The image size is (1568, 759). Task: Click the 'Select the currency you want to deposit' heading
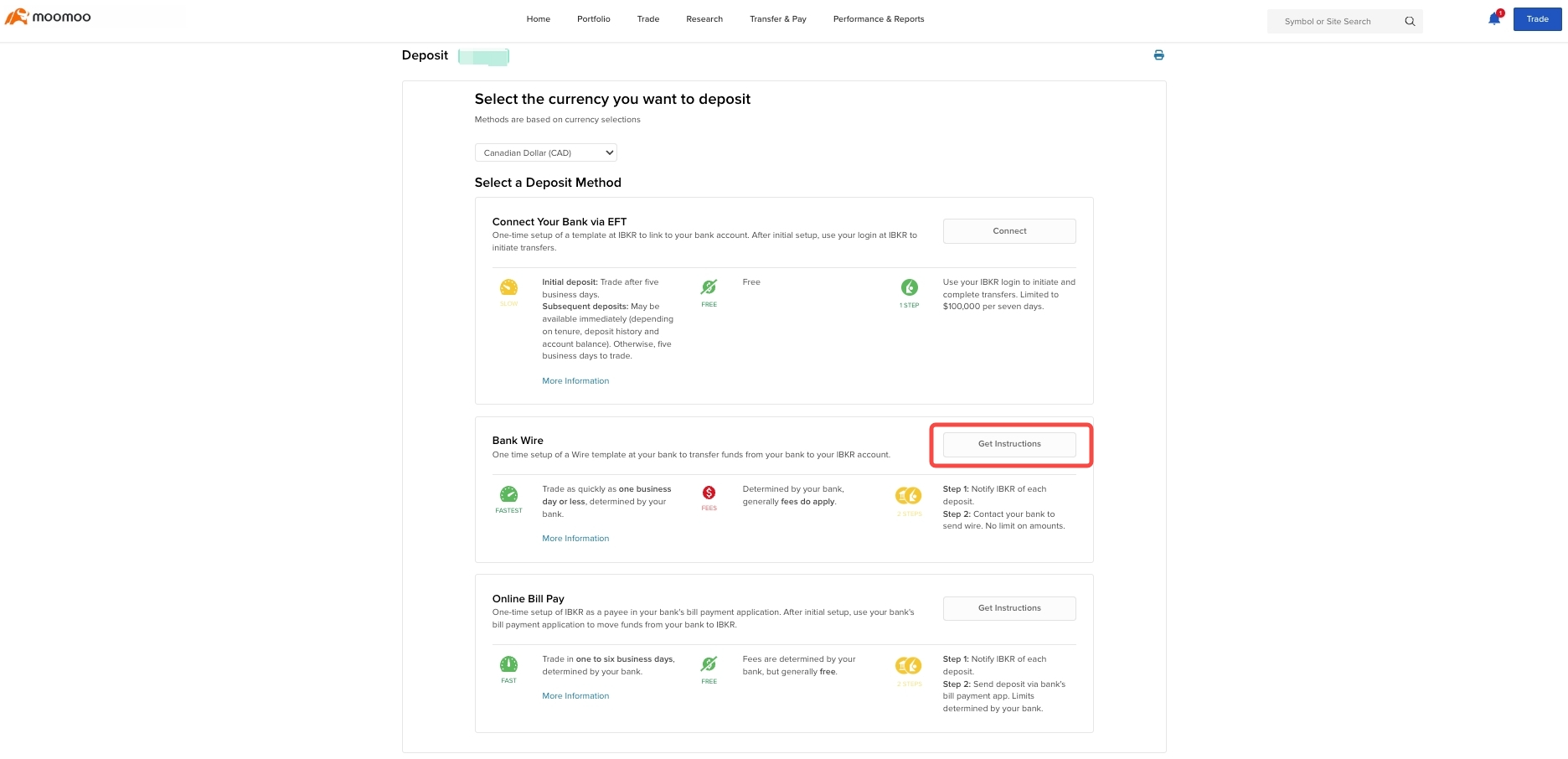tap(612, 99)
